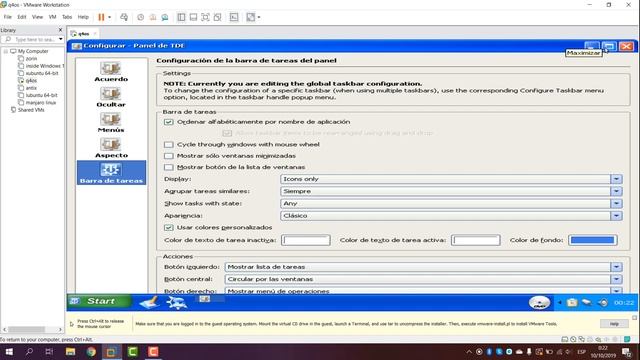
Task: Open the File menu
Action: pos(8,17)
